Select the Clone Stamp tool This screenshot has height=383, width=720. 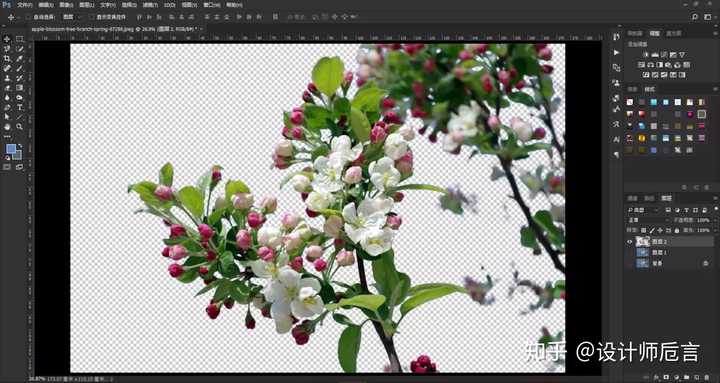pyautogui.click(x=7, y=78)
